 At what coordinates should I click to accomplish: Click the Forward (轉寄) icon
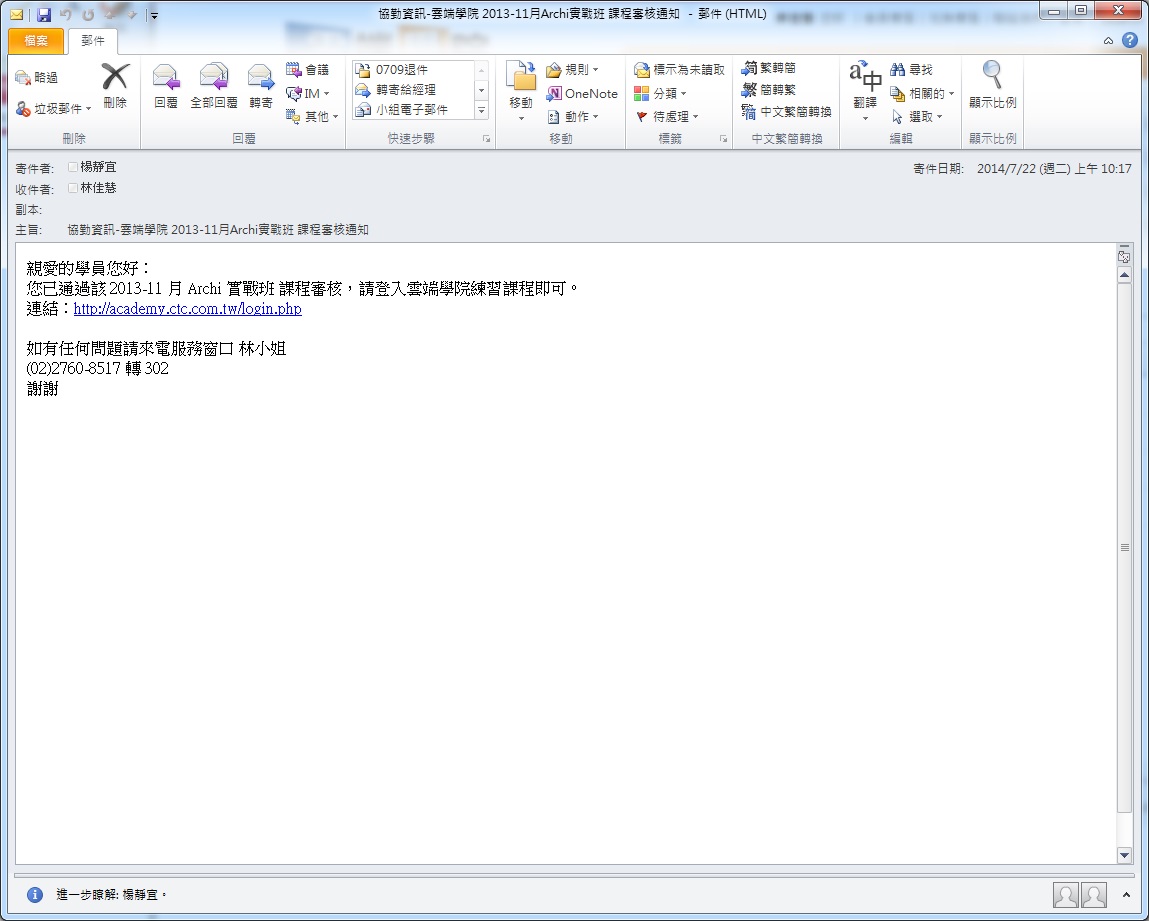[x=260, y=78]
